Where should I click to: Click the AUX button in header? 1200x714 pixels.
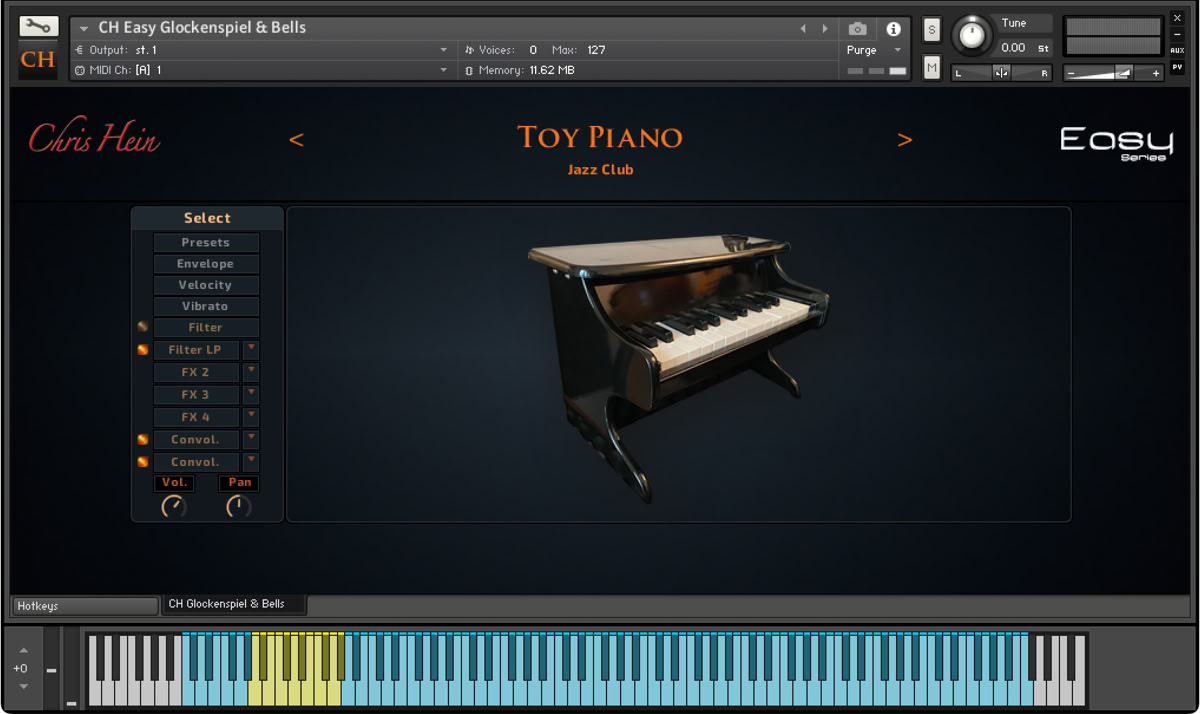1177,50
